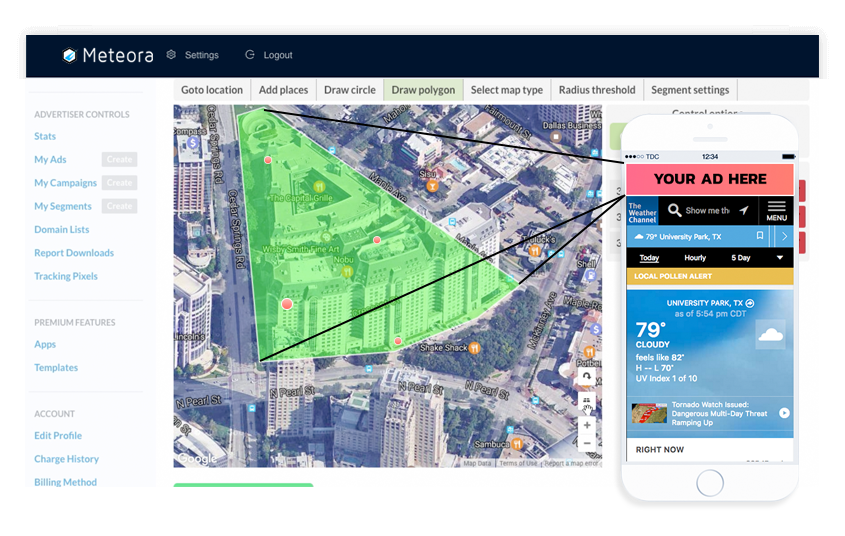This screenshot has width=845, height=536.
Task: Open Billing Method page
Action: (65, 482)
